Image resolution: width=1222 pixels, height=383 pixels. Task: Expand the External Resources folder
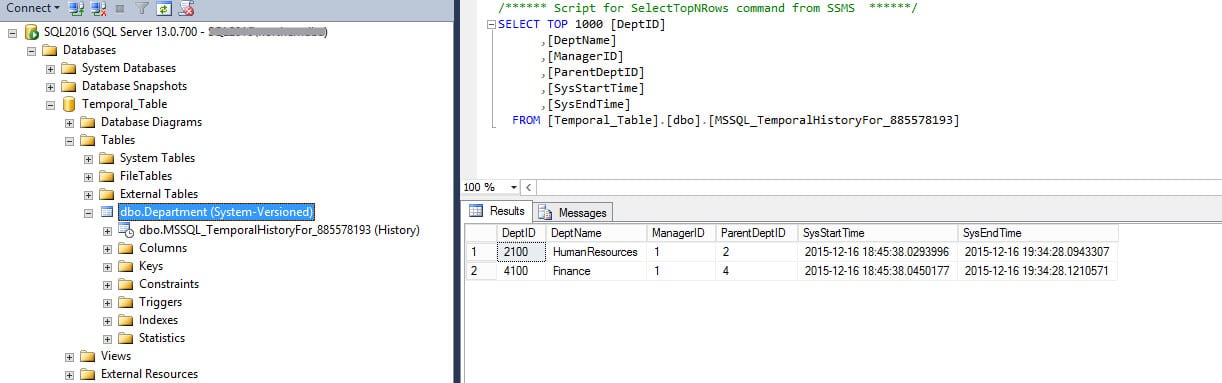[70, 374]
